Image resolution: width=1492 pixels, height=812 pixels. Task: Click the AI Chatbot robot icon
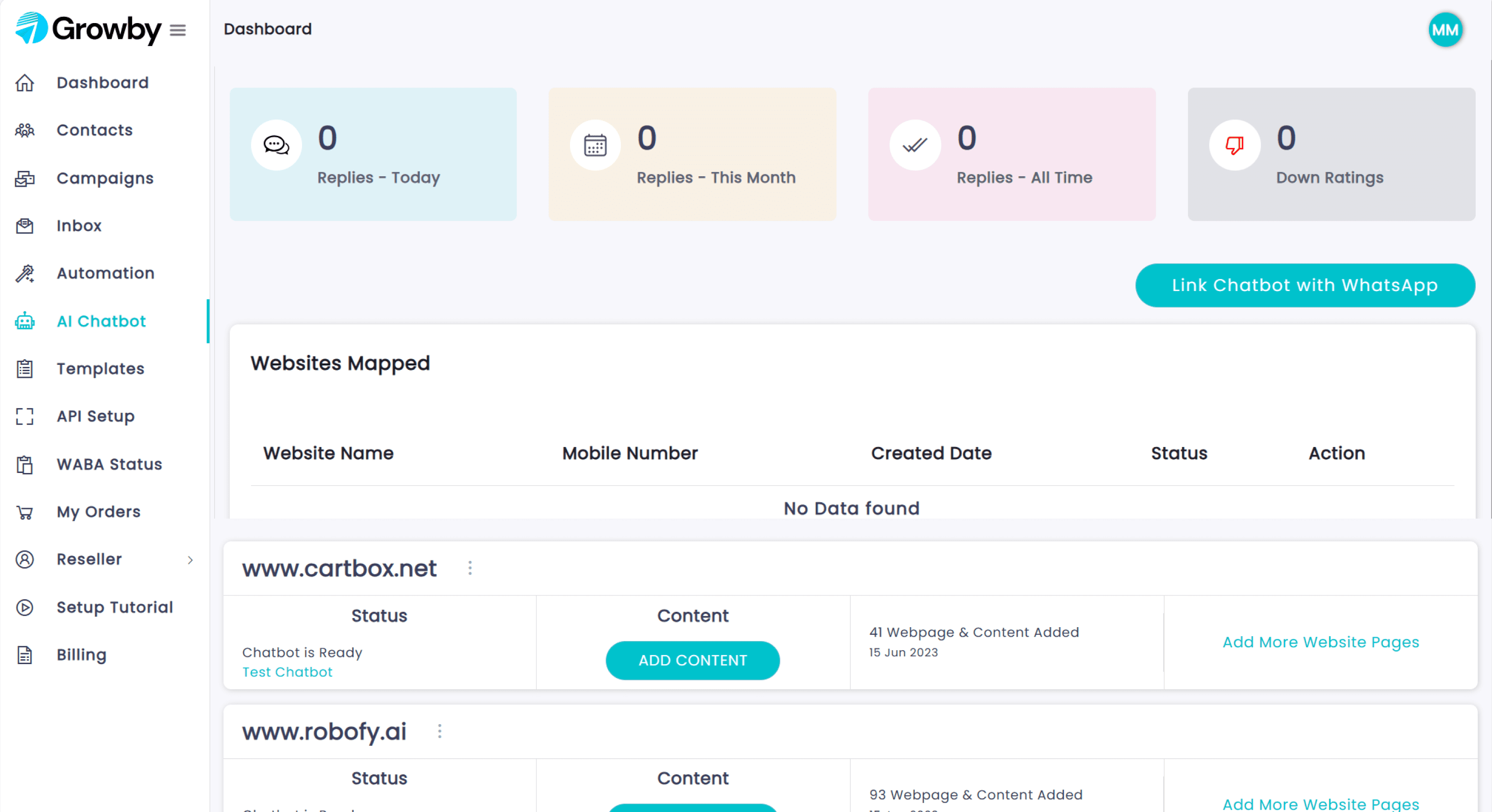point(24,321)
